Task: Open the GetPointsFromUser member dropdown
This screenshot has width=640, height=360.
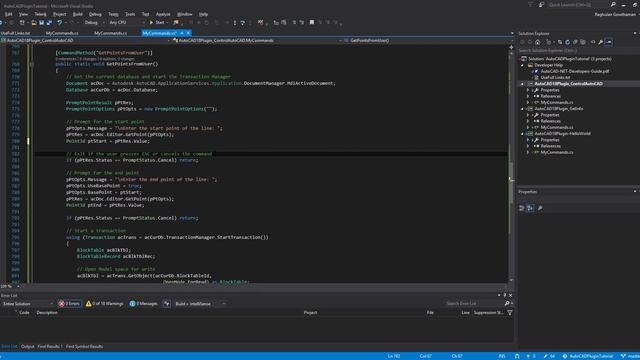Action: (429, 40)
